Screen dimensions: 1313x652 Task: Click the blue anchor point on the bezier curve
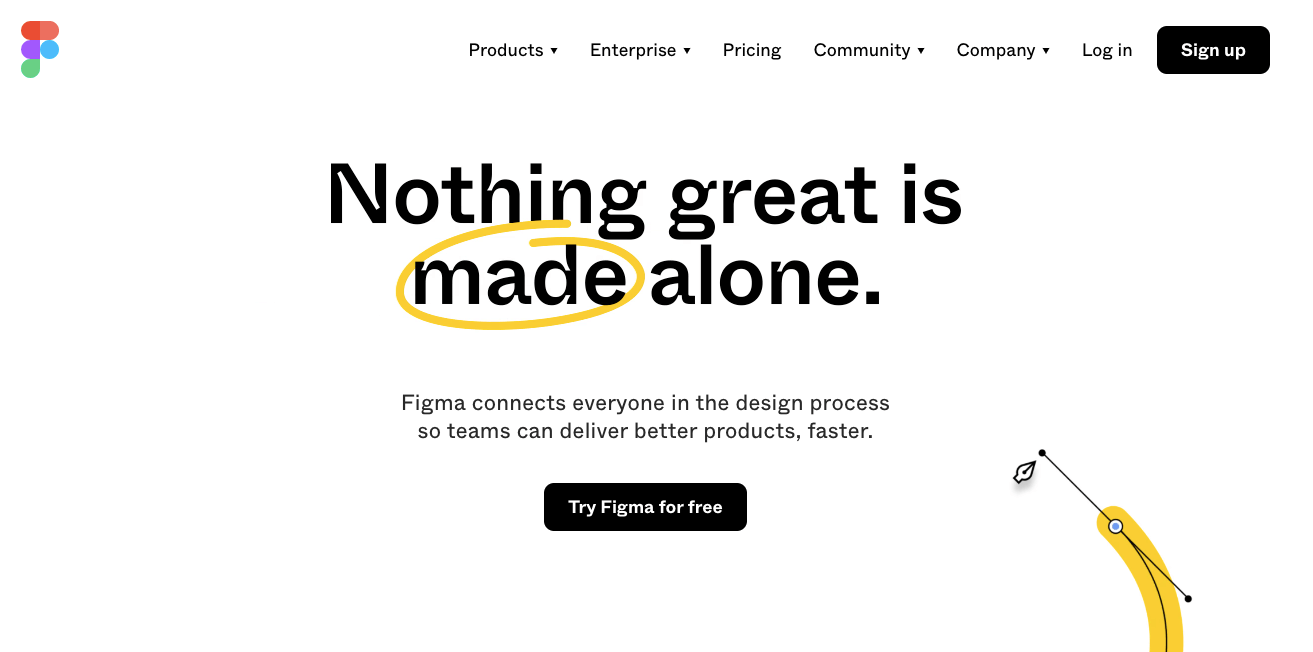(x=1115, y=526)
